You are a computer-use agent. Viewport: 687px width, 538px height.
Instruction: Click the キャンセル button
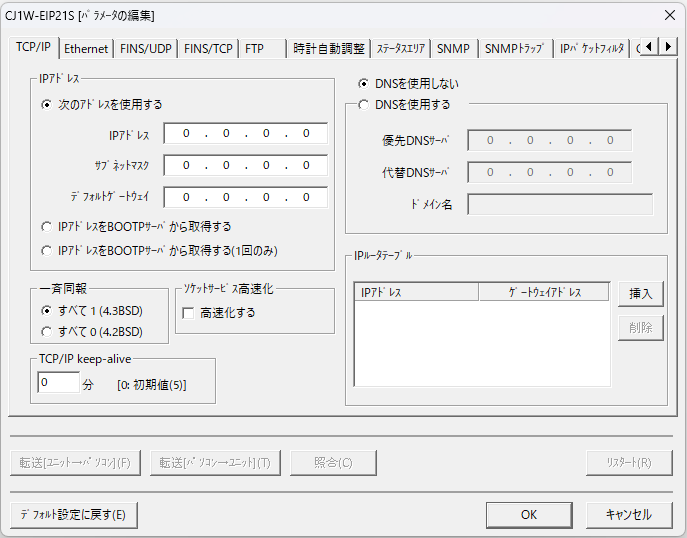pos(629,515)
